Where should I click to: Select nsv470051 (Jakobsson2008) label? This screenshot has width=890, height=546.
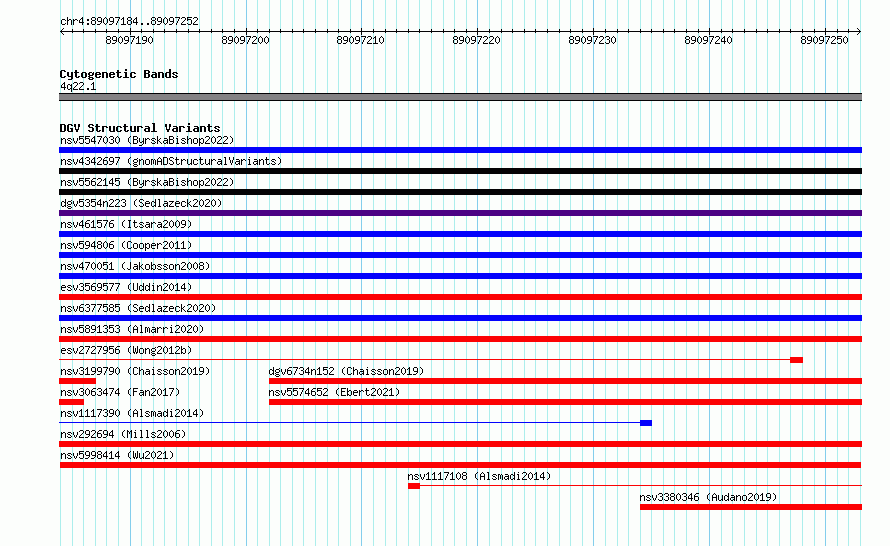(135, 266)
